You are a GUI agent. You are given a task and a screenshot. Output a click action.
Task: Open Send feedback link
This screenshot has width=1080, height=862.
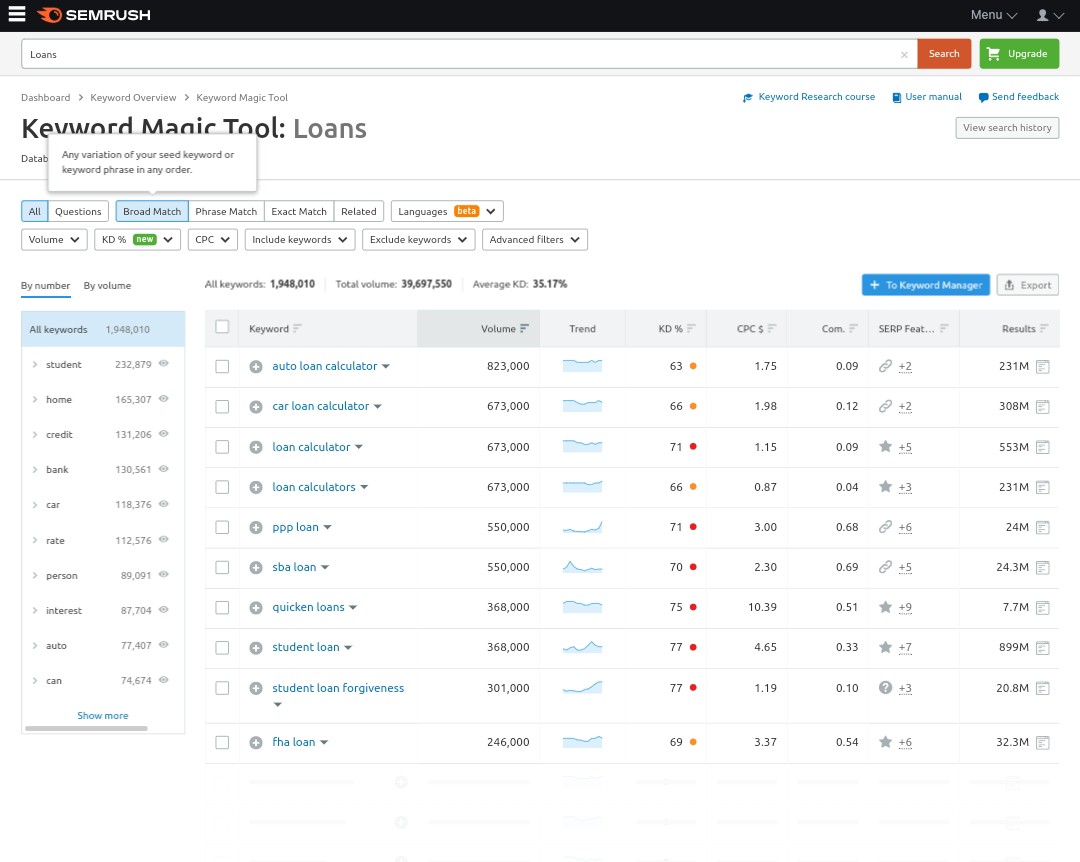(1019, 97)
